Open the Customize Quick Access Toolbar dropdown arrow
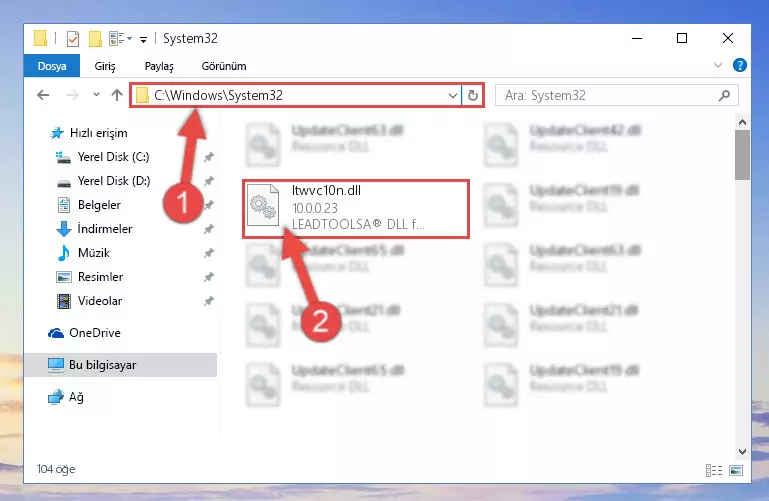Screen dimensions: 769x501 [x=143, y=39]
